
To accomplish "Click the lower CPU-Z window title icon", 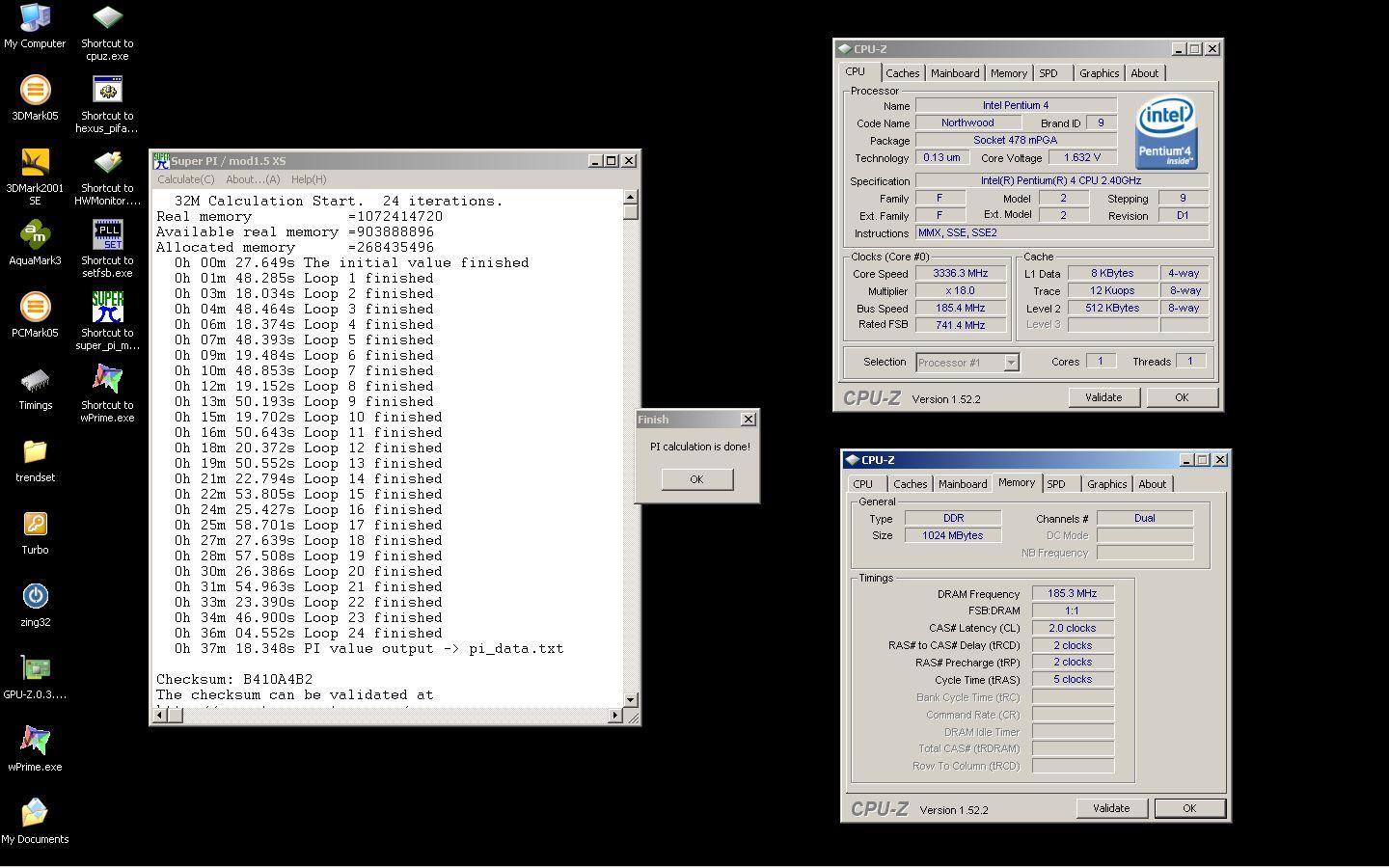I will point(851,460).
